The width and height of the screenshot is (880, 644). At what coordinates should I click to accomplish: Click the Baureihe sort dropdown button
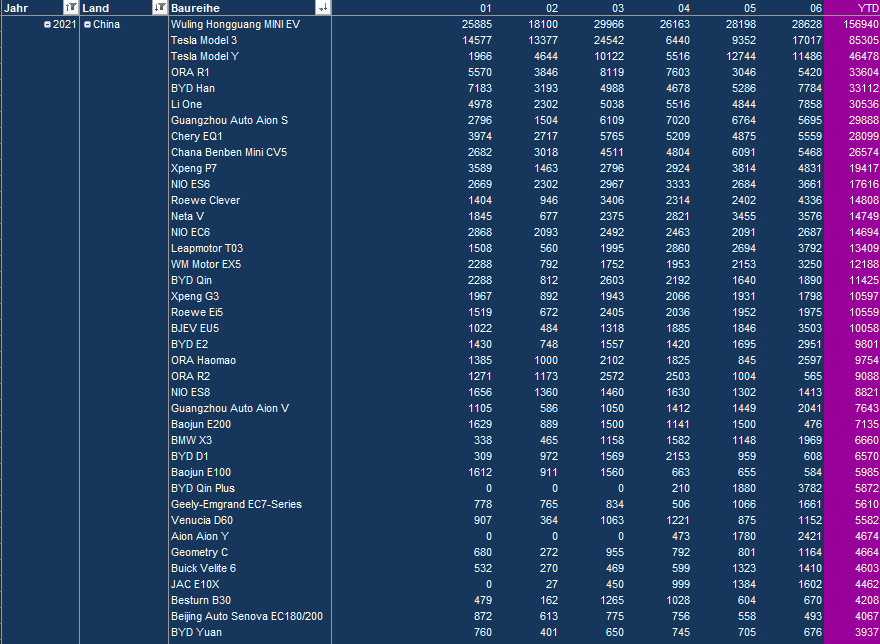click(x=322, y=8)
